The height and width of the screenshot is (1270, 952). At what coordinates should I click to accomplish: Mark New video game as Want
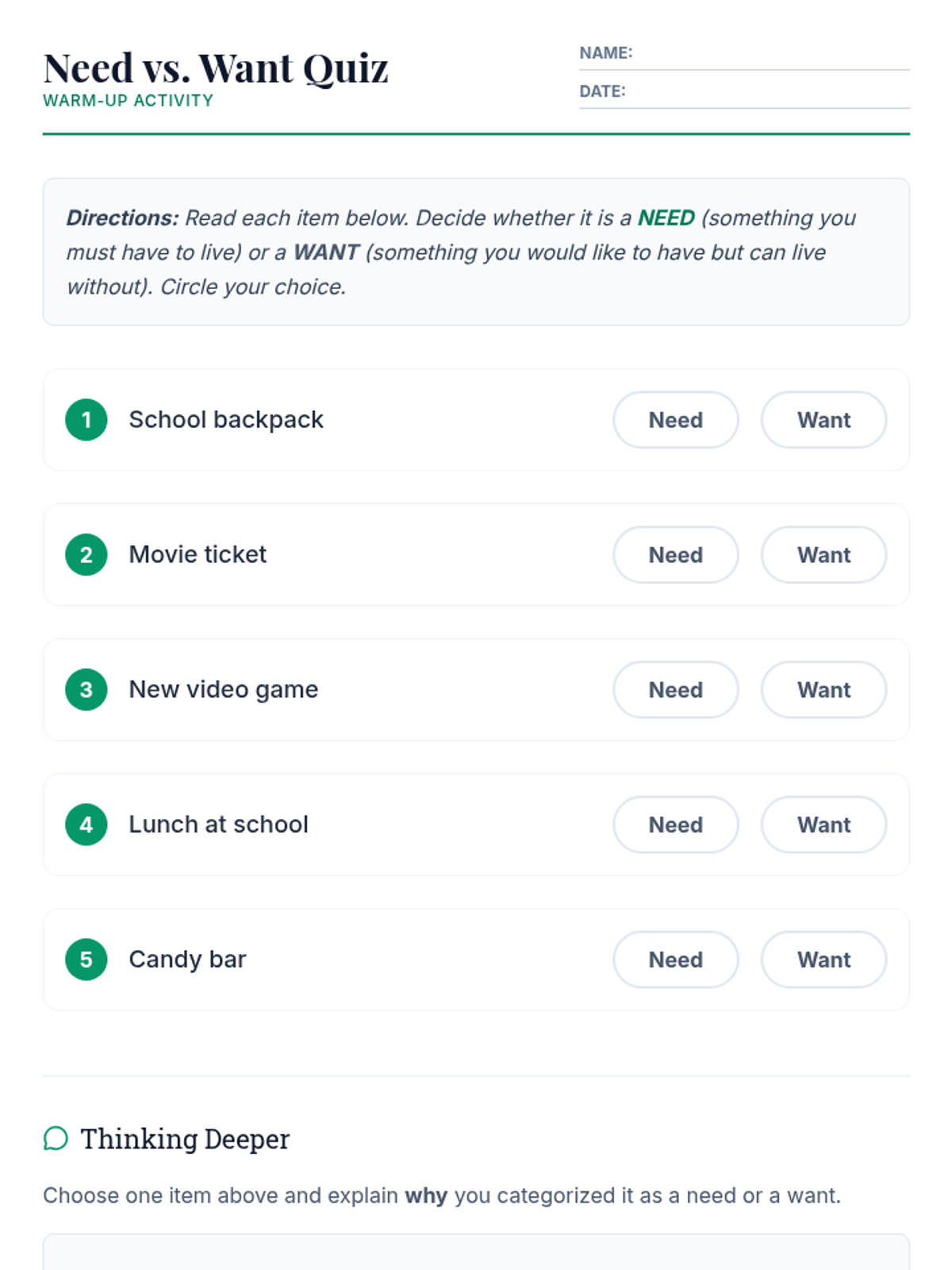point(823,690)
